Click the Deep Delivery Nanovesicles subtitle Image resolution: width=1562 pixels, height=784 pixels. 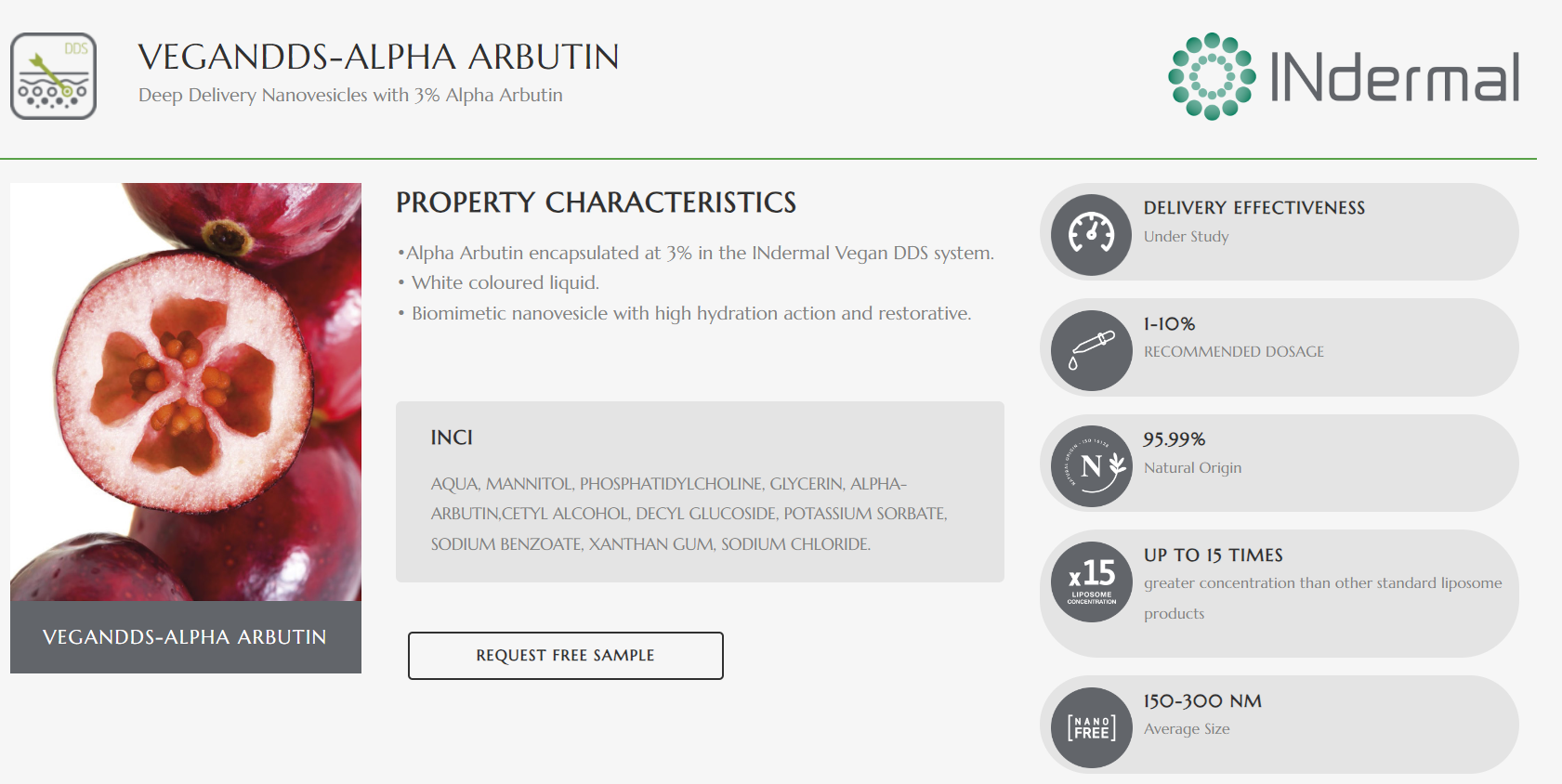click(x=350, y=96)
